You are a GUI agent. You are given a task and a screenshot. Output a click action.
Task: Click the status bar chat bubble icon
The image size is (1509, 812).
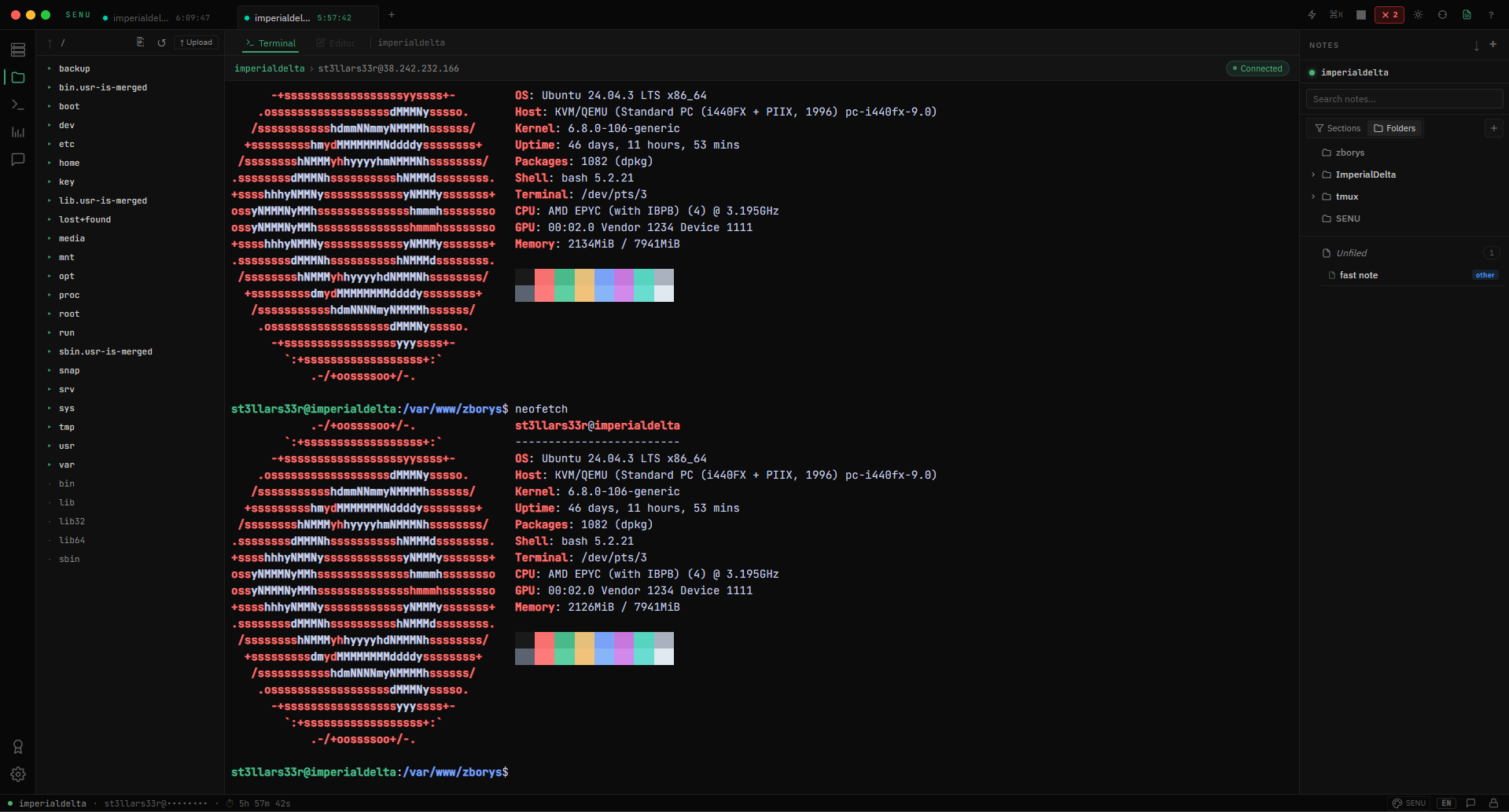click(1470, 803)
